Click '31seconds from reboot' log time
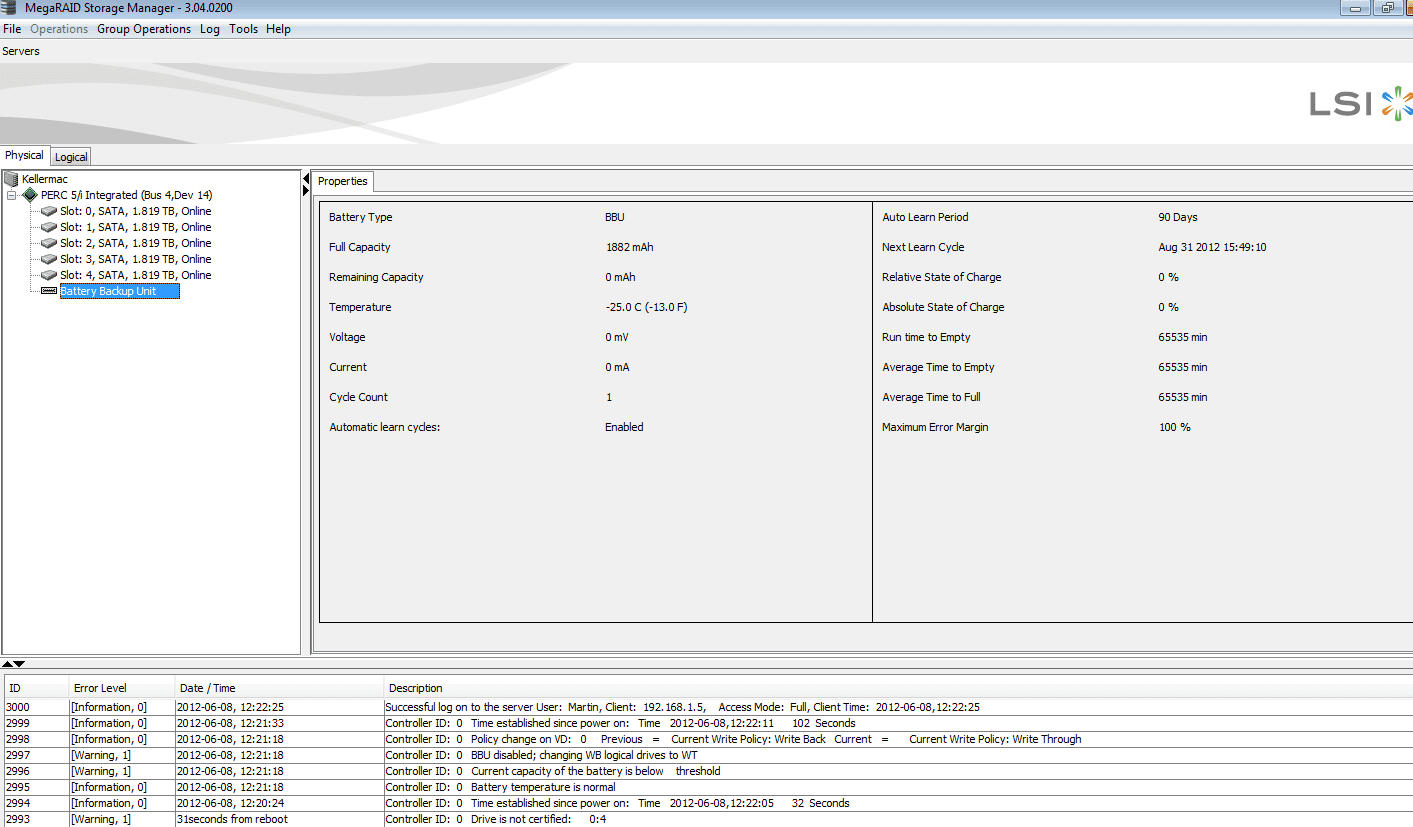Screen dimensions: 1413x827 point(232,819)
